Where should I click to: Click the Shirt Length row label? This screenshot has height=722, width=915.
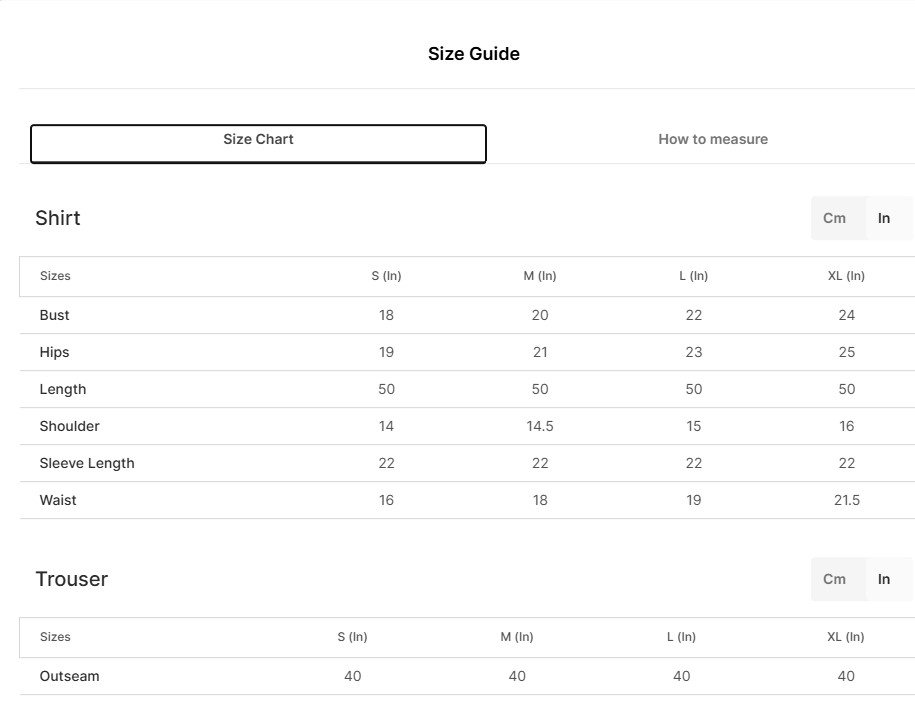63,389
